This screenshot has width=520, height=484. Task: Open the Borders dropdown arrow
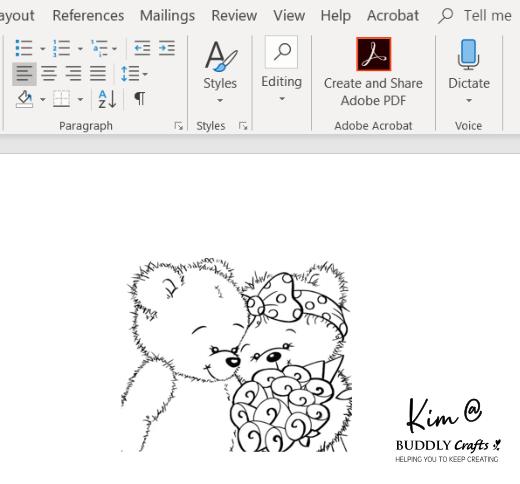80,99
